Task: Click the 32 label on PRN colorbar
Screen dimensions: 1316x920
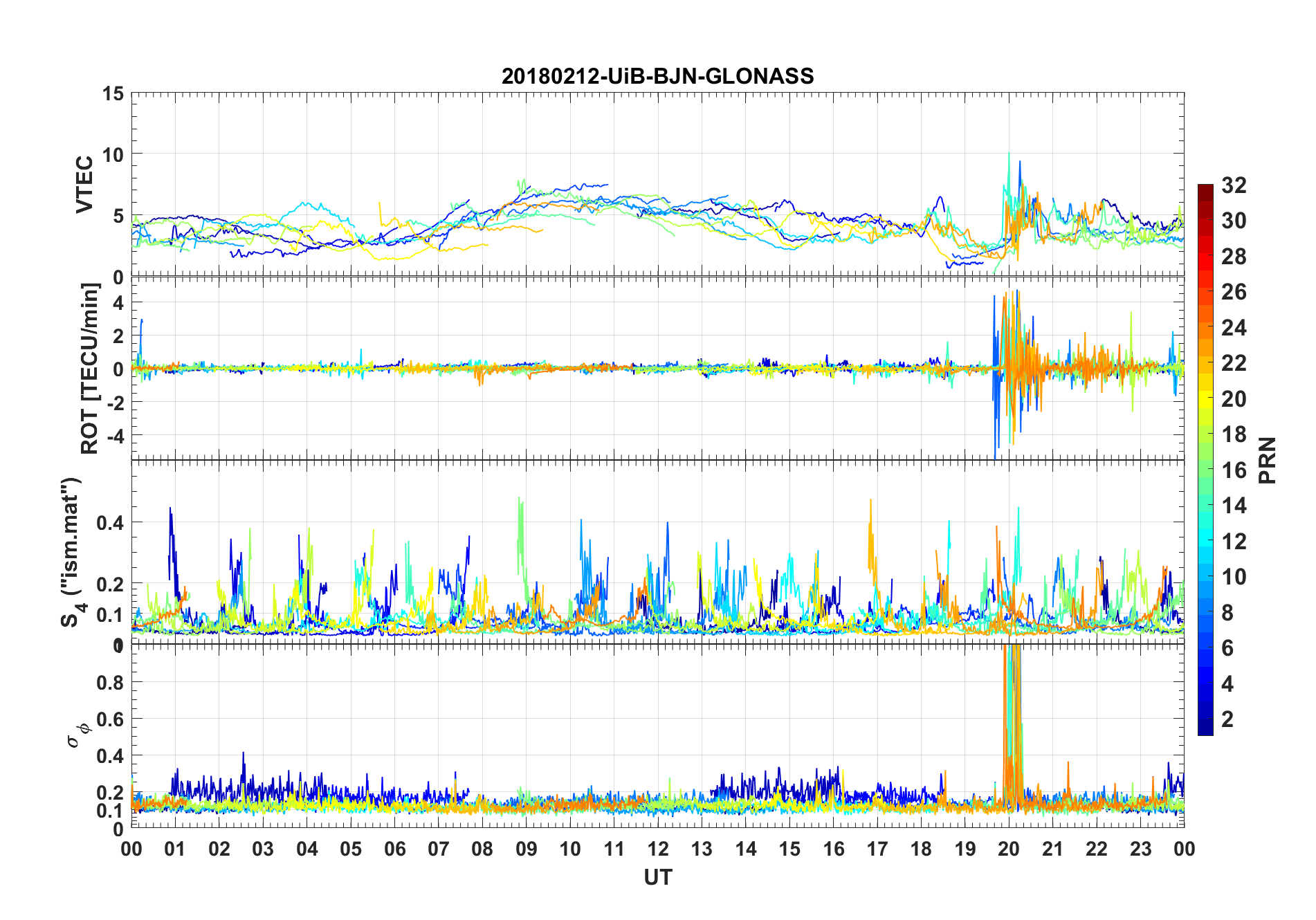Action: pos(1234,185)
